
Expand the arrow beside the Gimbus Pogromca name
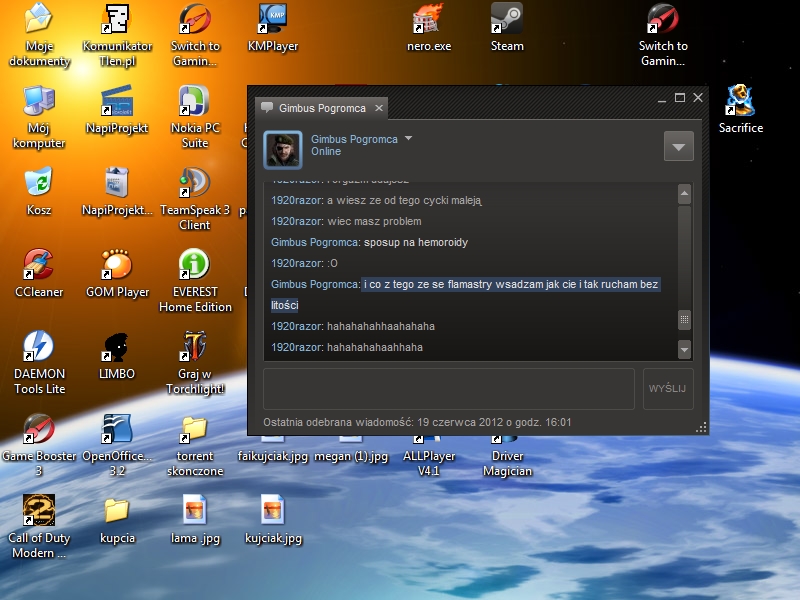coord(408,138)
